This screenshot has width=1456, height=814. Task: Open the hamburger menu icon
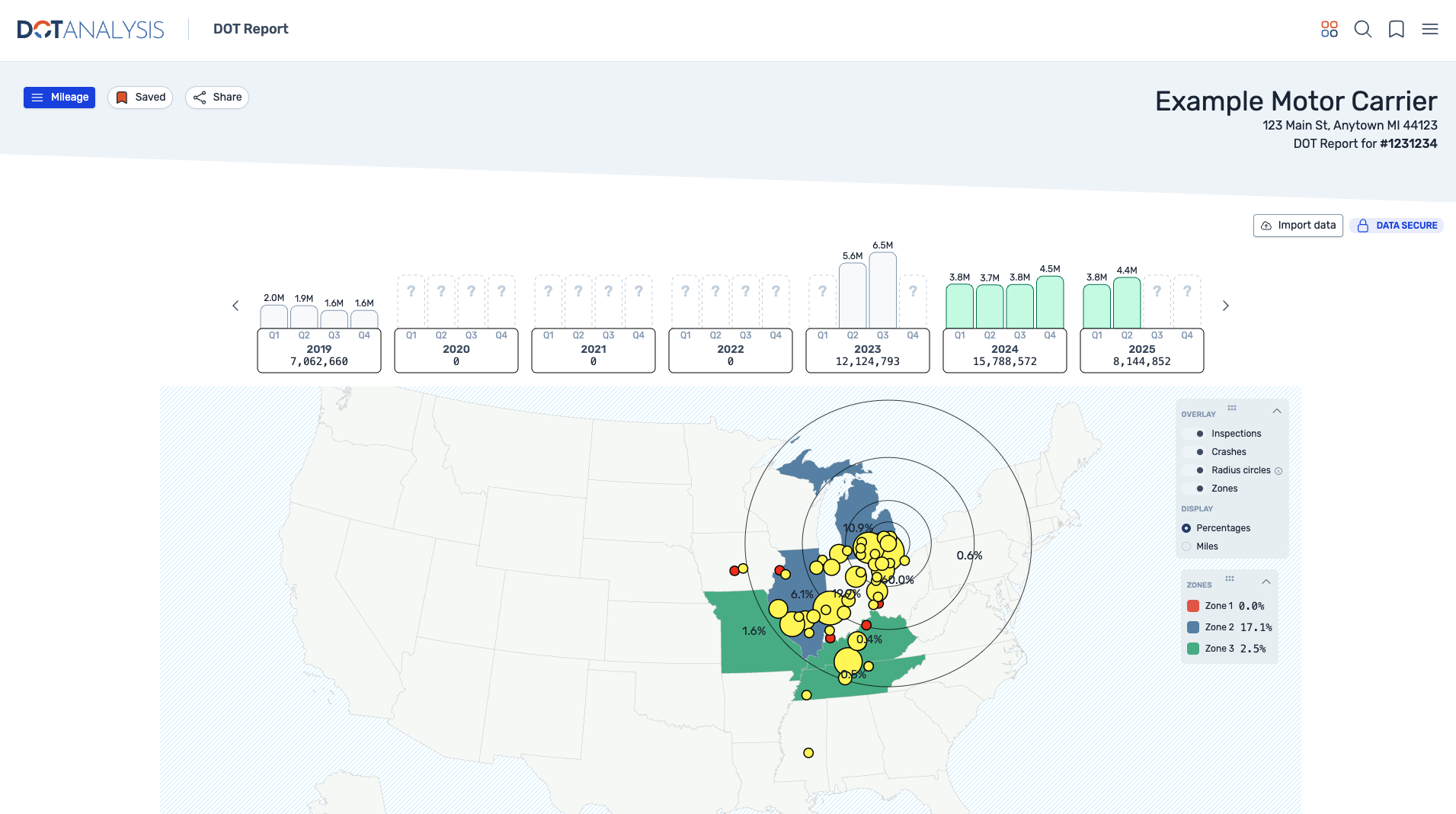(1429, 29)
